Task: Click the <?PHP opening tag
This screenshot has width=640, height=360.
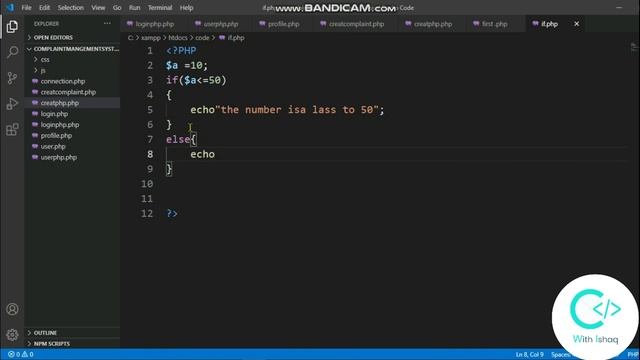Action: 181,51
